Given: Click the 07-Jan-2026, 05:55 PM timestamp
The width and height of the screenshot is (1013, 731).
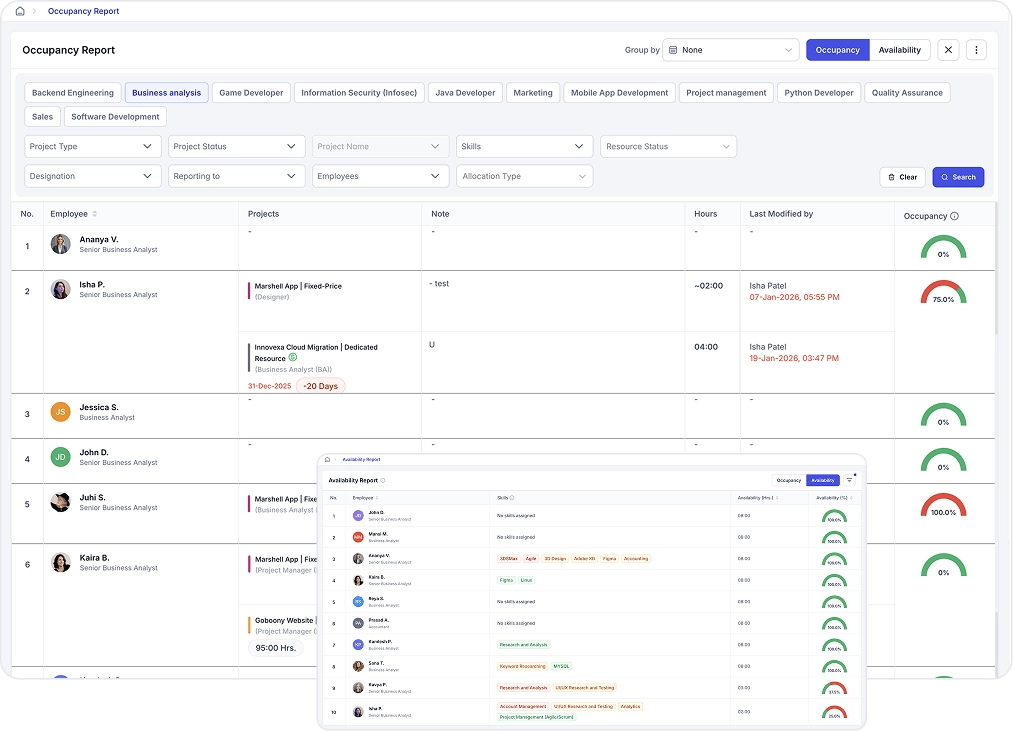Looking at the screenshot, I should [794, 297].
